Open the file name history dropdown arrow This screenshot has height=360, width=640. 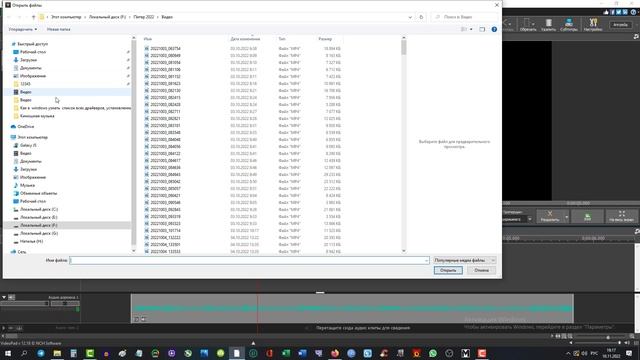[x=426, y=260]
